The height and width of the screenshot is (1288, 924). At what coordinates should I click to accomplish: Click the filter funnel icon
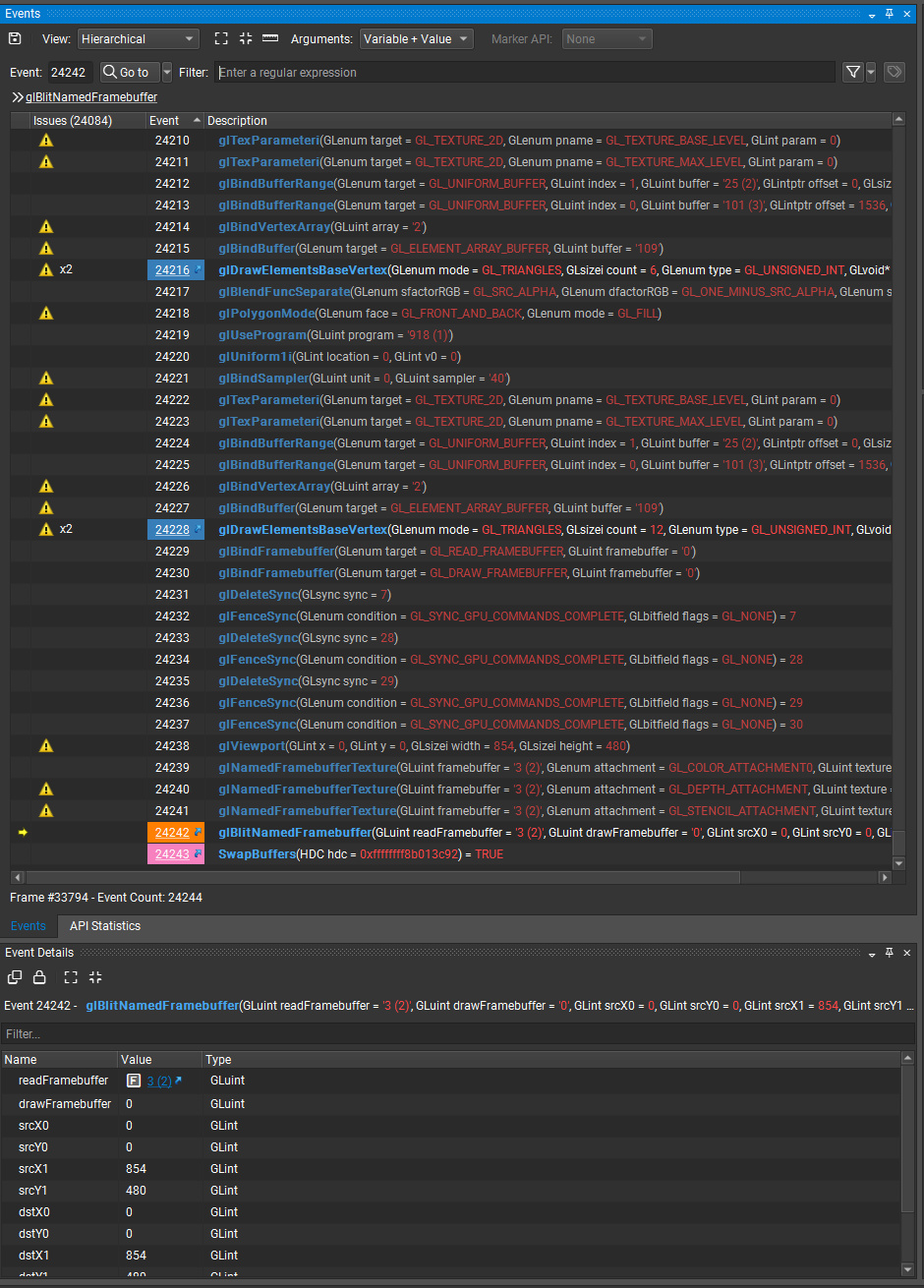click(852, 72)
